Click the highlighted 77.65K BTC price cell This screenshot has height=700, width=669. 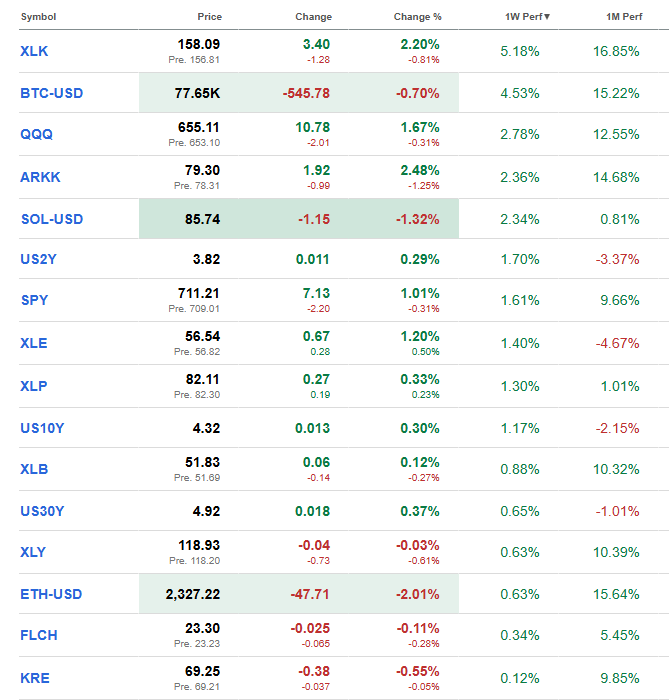click(200, 93)
